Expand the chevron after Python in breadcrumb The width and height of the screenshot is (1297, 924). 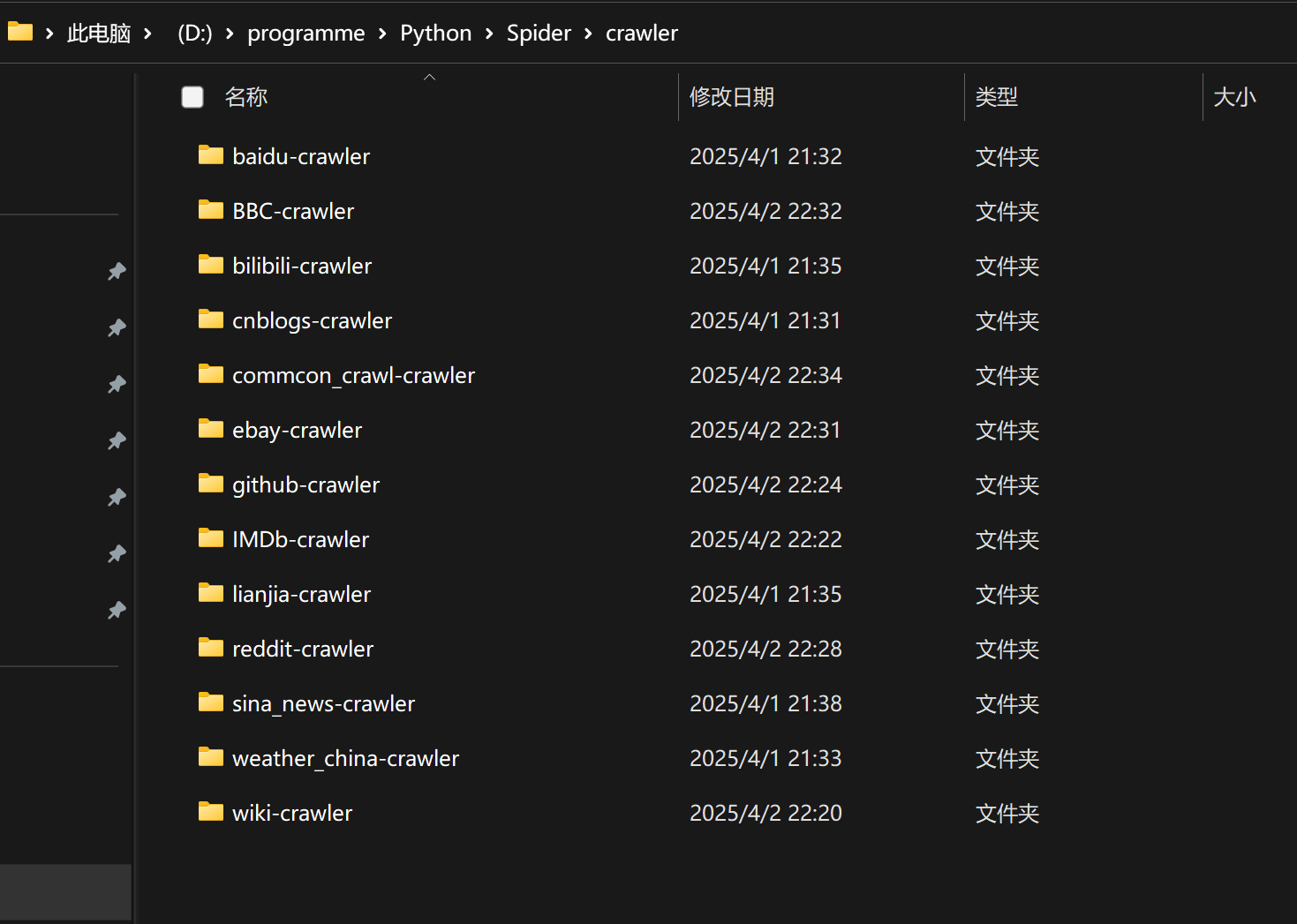point(489,34)
